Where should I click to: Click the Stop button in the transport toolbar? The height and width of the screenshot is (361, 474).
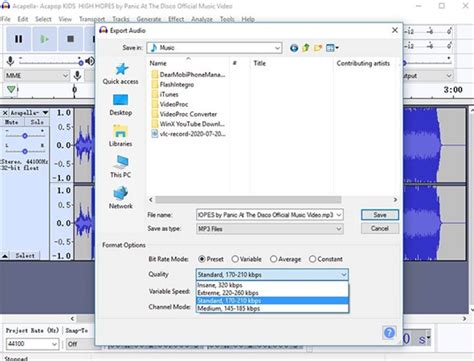(70, 39)
